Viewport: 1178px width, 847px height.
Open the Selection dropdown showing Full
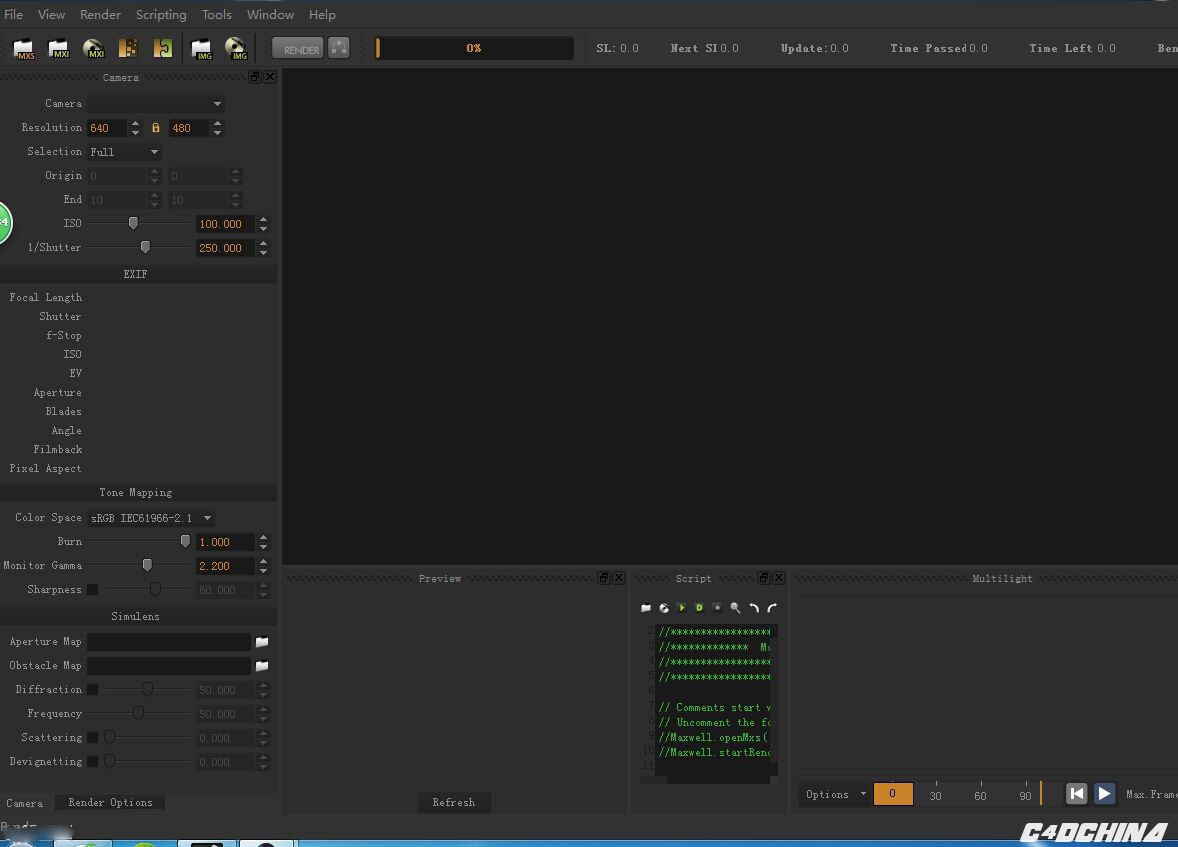[124, 152]
